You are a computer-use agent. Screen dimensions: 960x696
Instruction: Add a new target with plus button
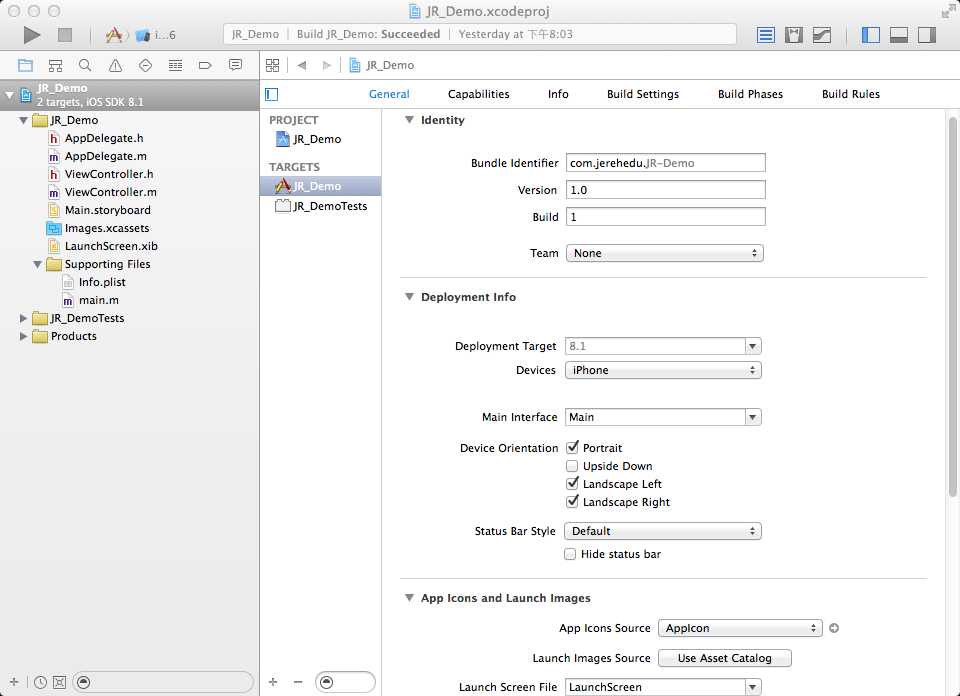pyautogui.click(x=273, y=682)
